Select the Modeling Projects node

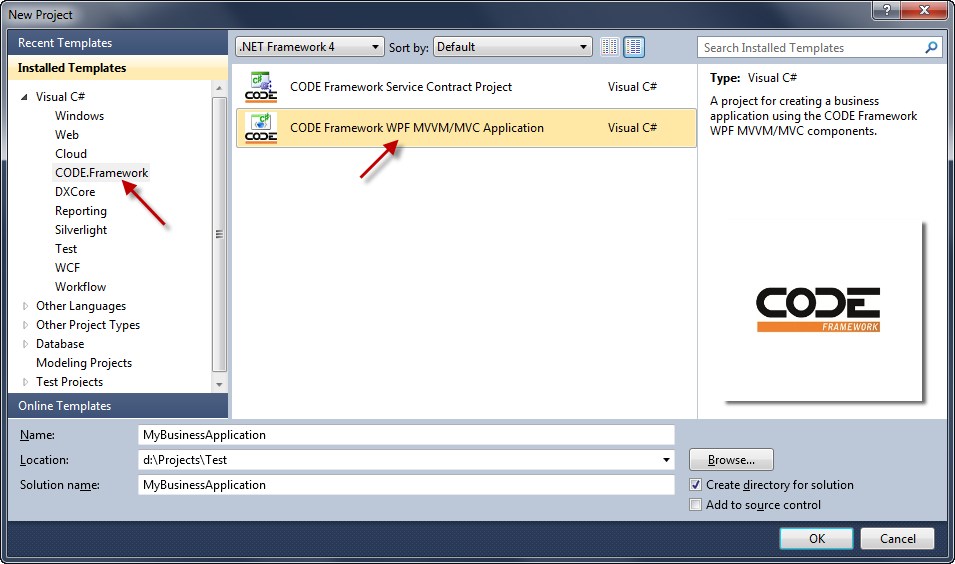84,362
